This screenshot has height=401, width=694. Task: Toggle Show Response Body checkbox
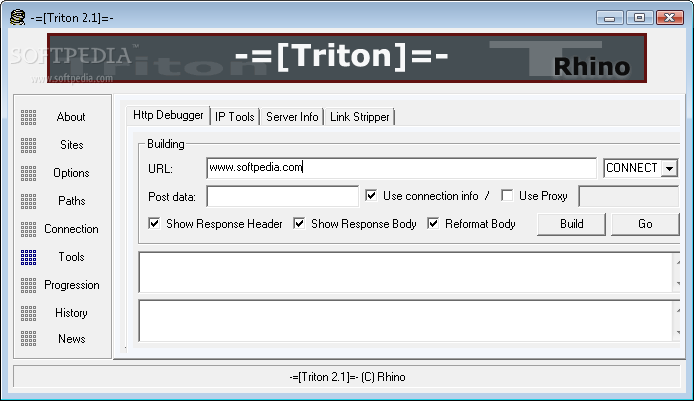(299, 224)
